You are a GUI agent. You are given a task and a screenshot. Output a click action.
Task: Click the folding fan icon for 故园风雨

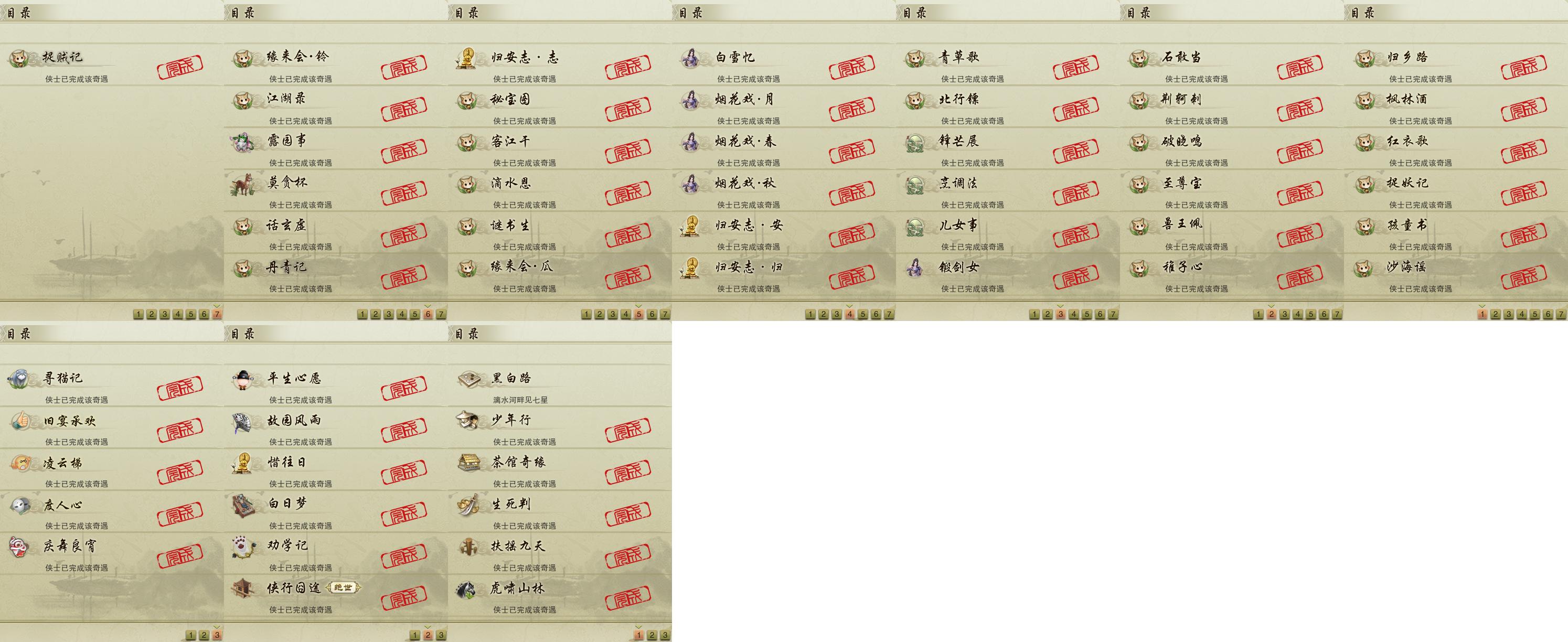[x=243, y=421]
